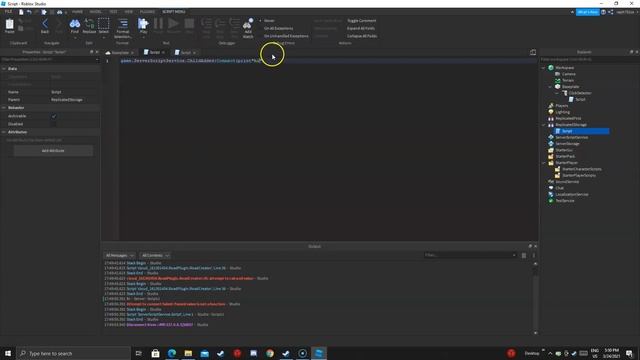Click the Add Attribute button
Image resolution: width=640 pixels, height=360 pixels.
[53, 151]
